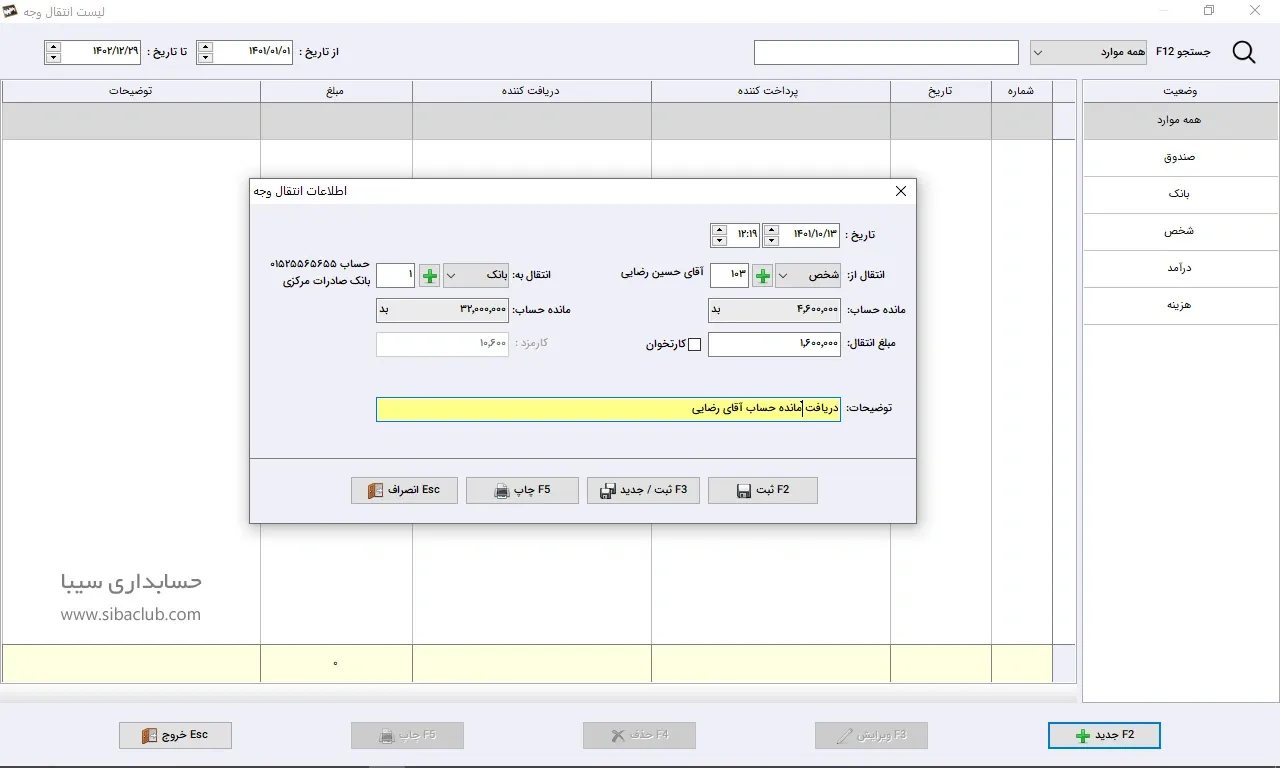The image size is (1280, 768).
Task: Select درآمد in the status list
Action: (1180, 268)
